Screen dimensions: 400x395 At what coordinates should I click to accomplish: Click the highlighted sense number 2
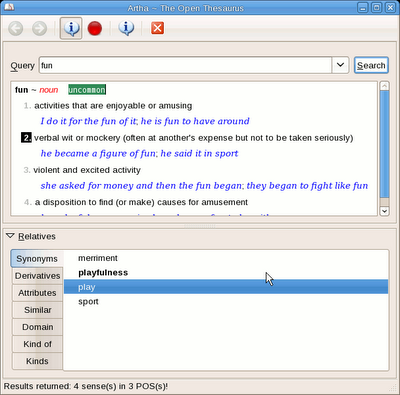[26, 138]
